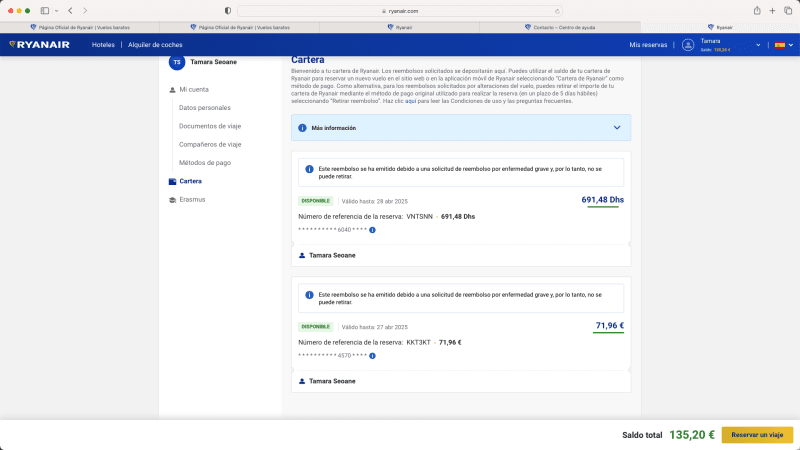The width and height of the screenshot is (800, 450).
Task: Open Safari sidebar options dropdown arrow
Action: pyautogui.click(x=56, y=11)
